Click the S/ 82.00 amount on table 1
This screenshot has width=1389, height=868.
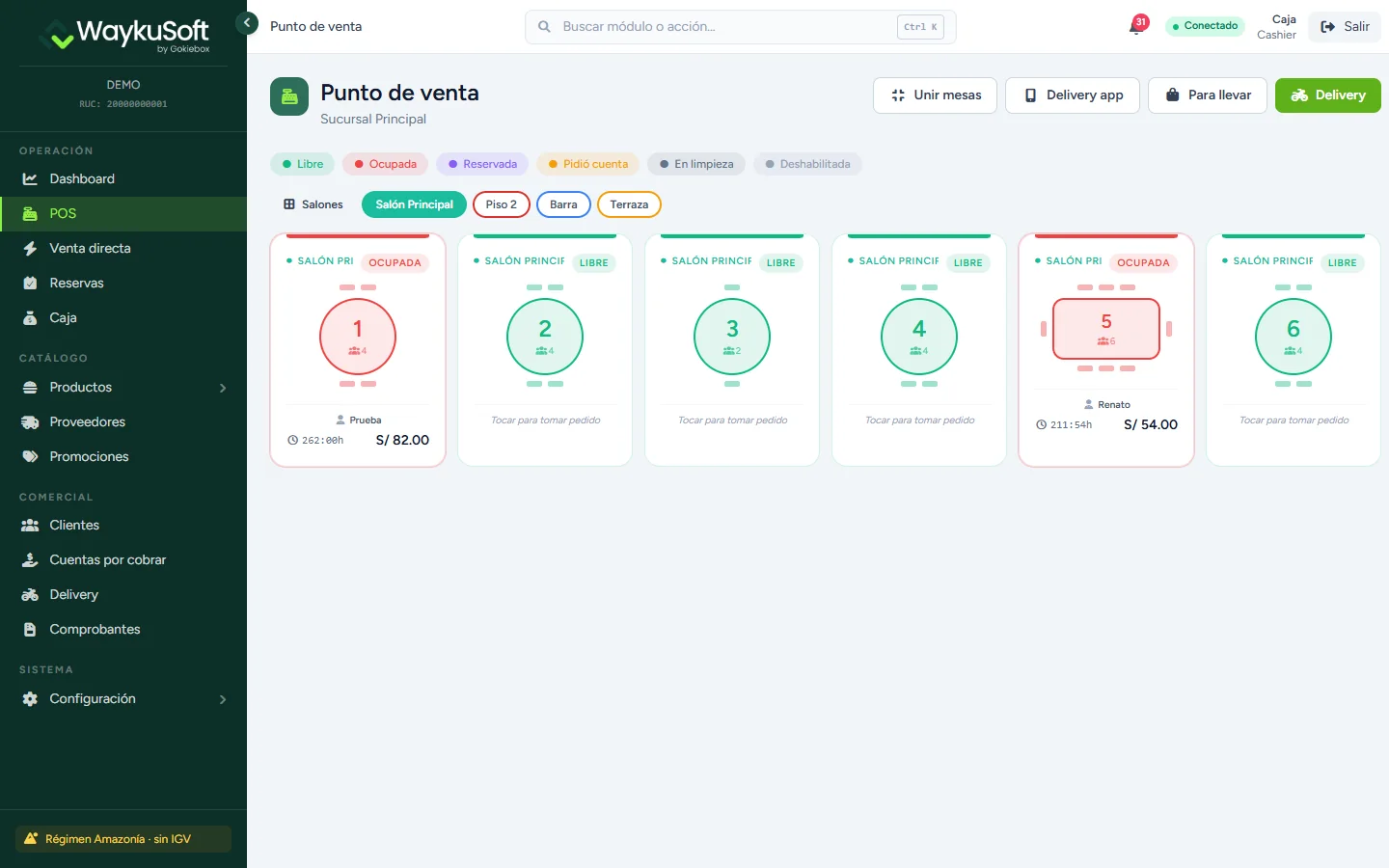click(x=402, y=440)
